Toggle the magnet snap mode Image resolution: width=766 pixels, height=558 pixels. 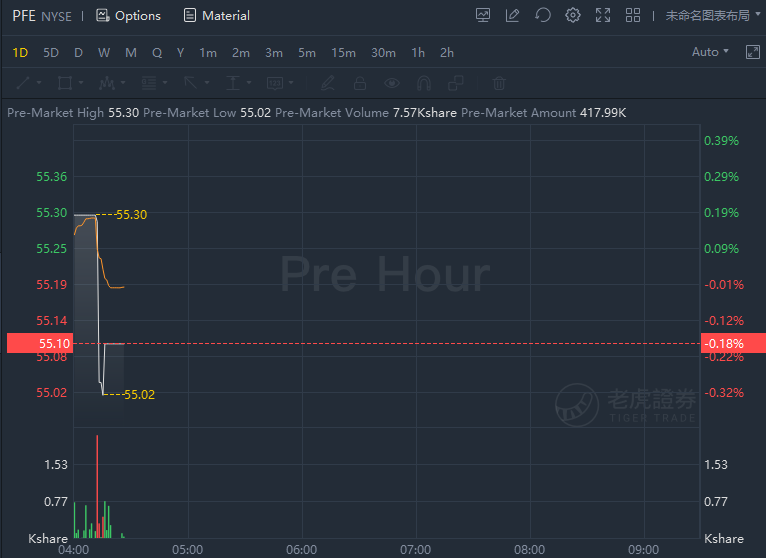tap(424, 83)
